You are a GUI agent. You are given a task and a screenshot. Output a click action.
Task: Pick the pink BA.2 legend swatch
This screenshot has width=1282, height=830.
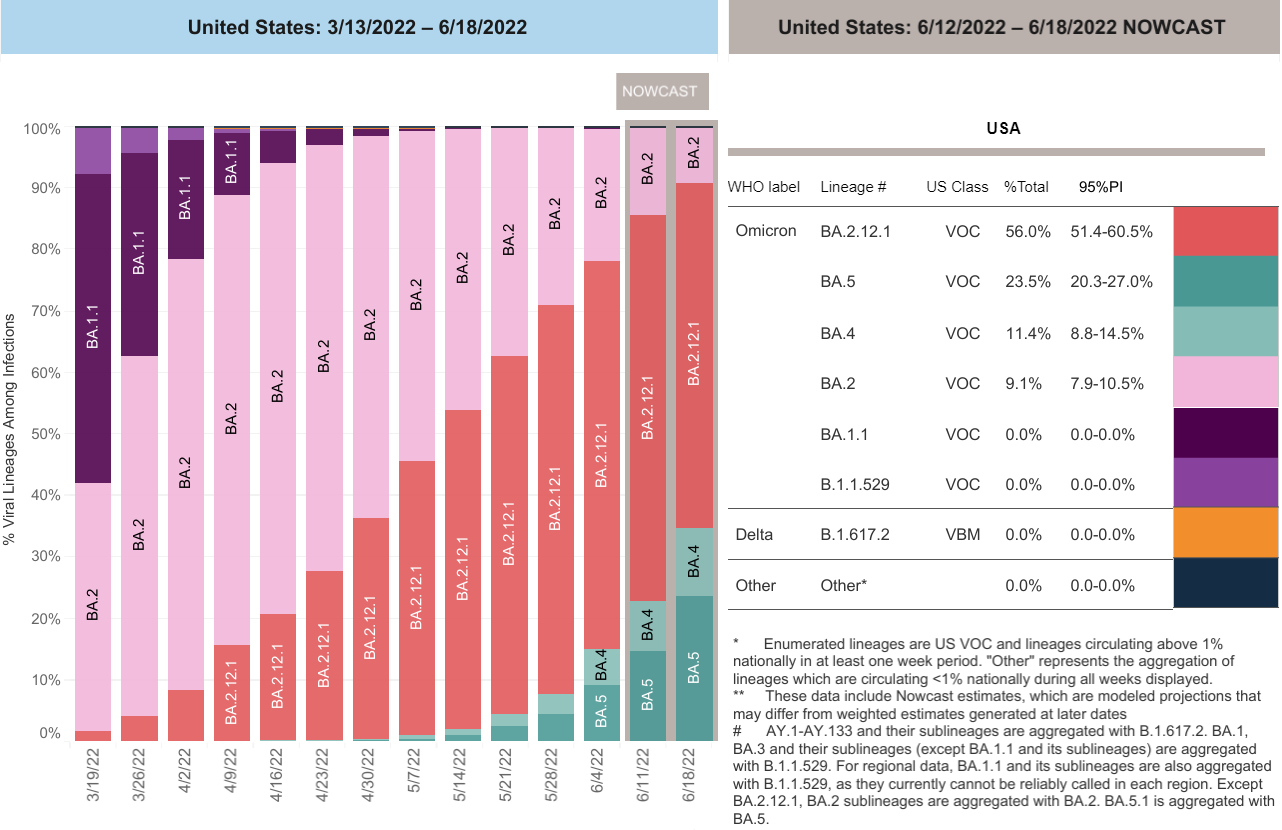(x=1225, y=382)
